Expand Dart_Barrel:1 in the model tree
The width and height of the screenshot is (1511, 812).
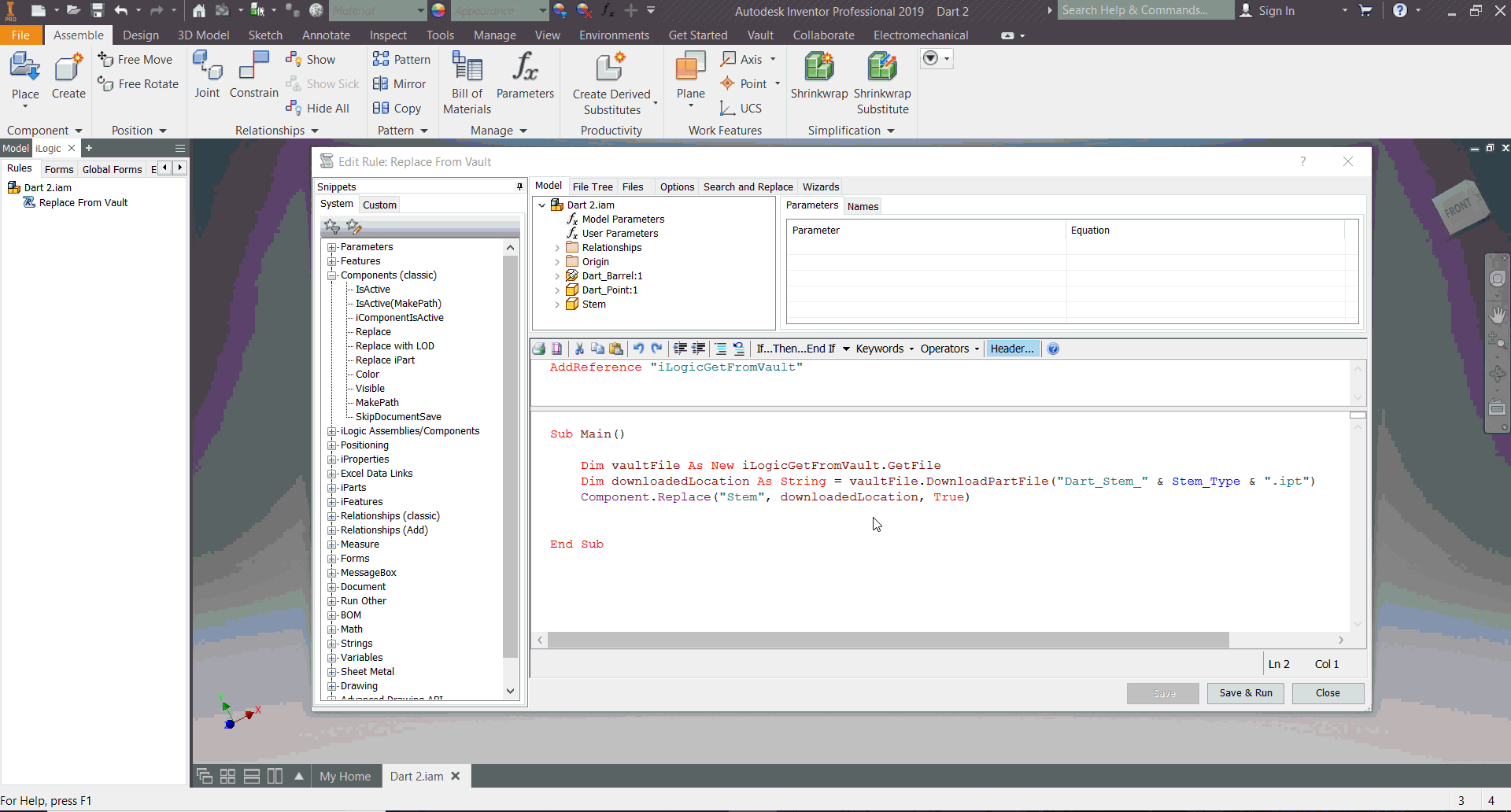(x=557, y=276)
